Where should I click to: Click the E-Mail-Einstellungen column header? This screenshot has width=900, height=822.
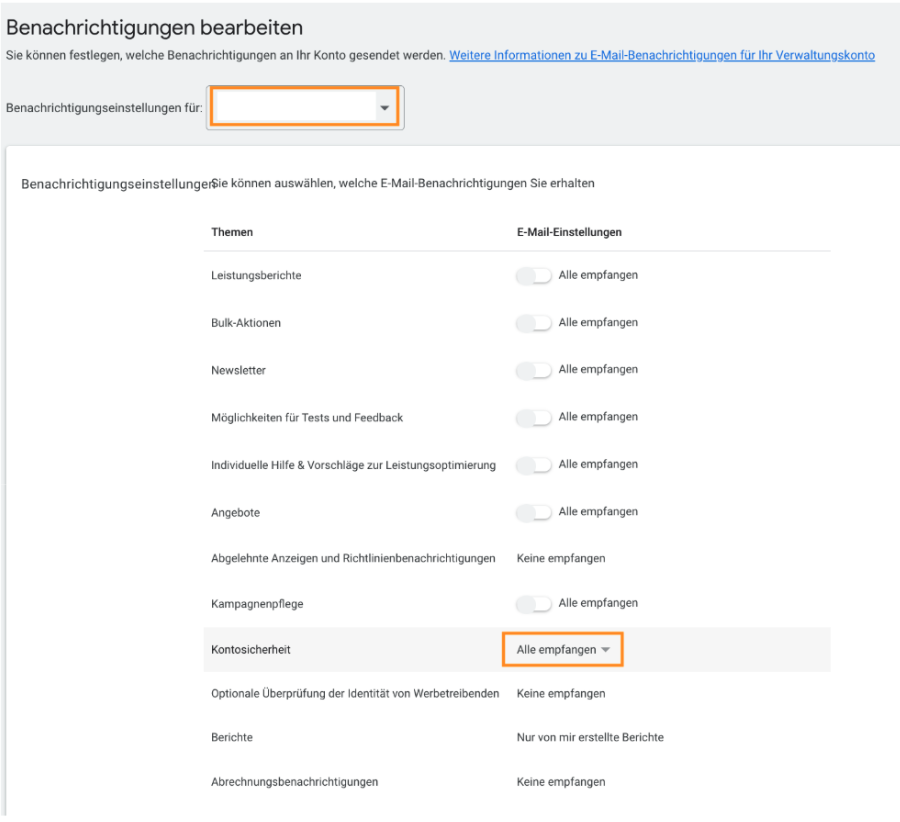click(x=569, y=232)
